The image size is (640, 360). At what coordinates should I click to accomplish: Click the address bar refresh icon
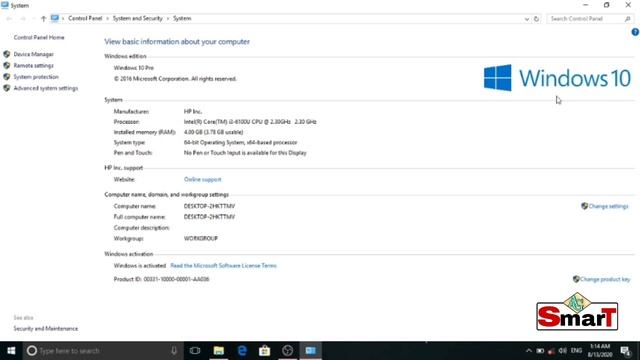tap(536, 19)
